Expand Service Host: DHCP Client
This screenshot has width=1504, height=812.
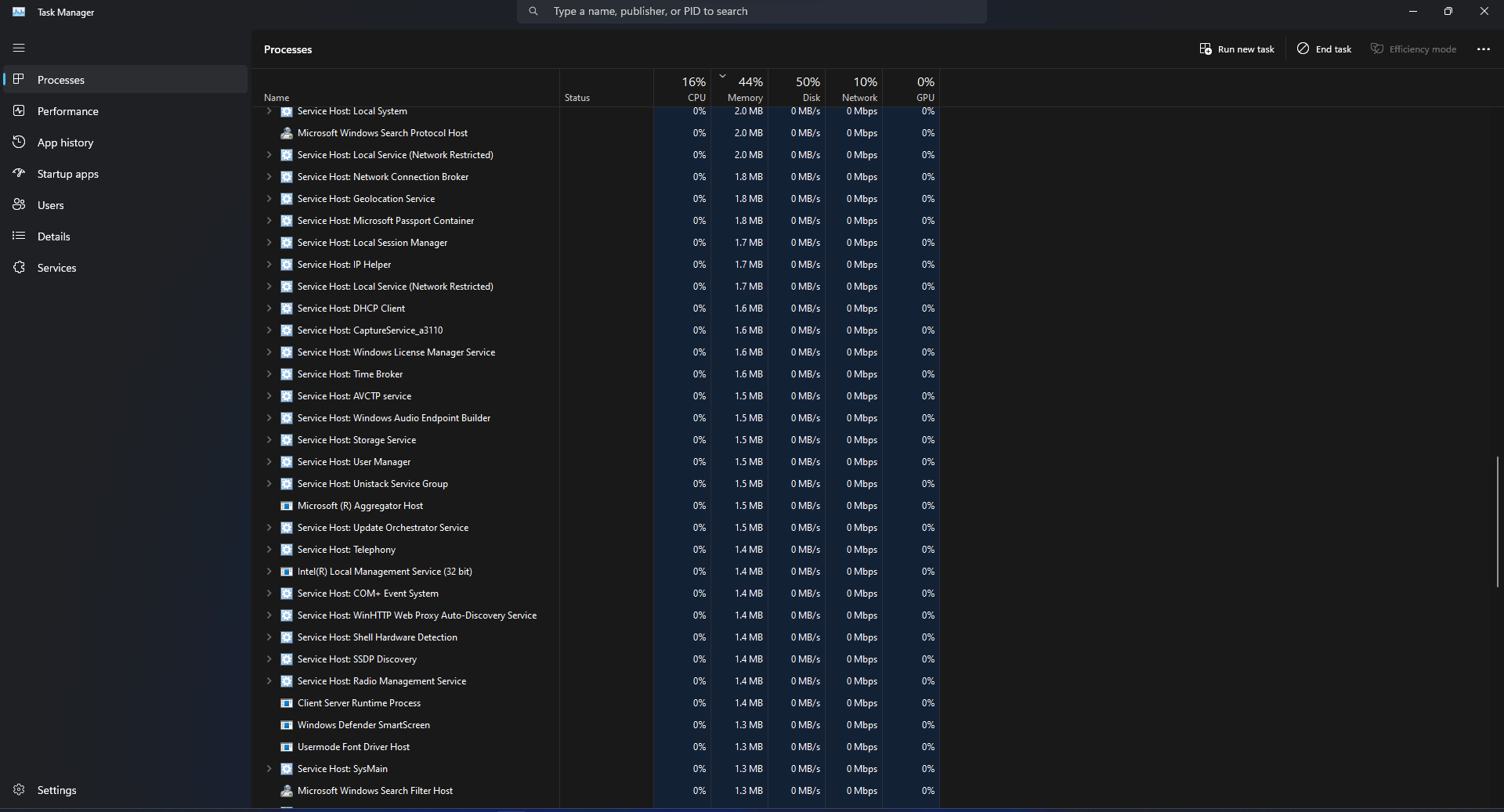click(x=269, y=309)
